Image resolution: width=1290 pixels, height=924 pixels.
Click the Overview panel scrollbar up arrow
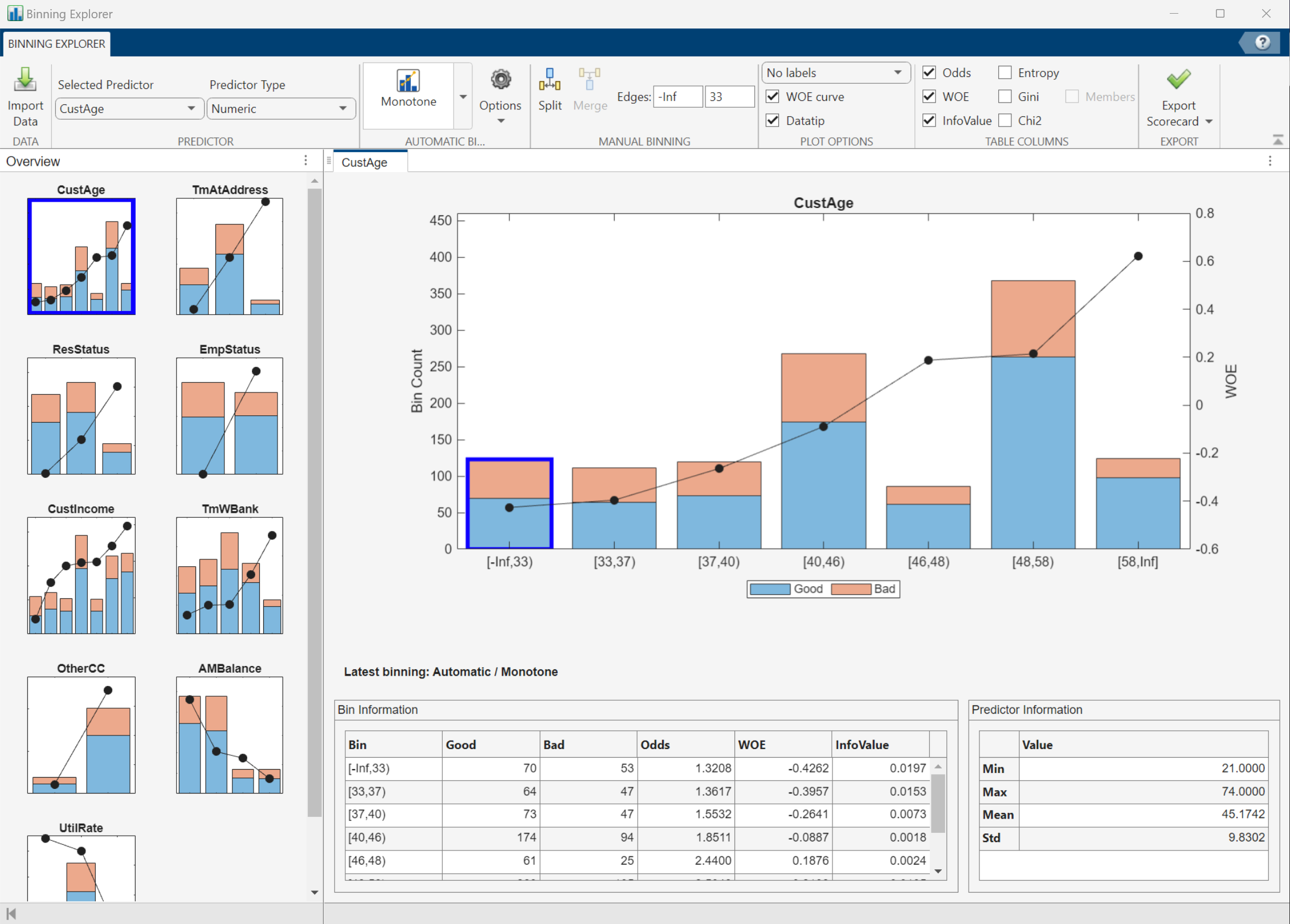pyautogui.click(x=315, y=181)
